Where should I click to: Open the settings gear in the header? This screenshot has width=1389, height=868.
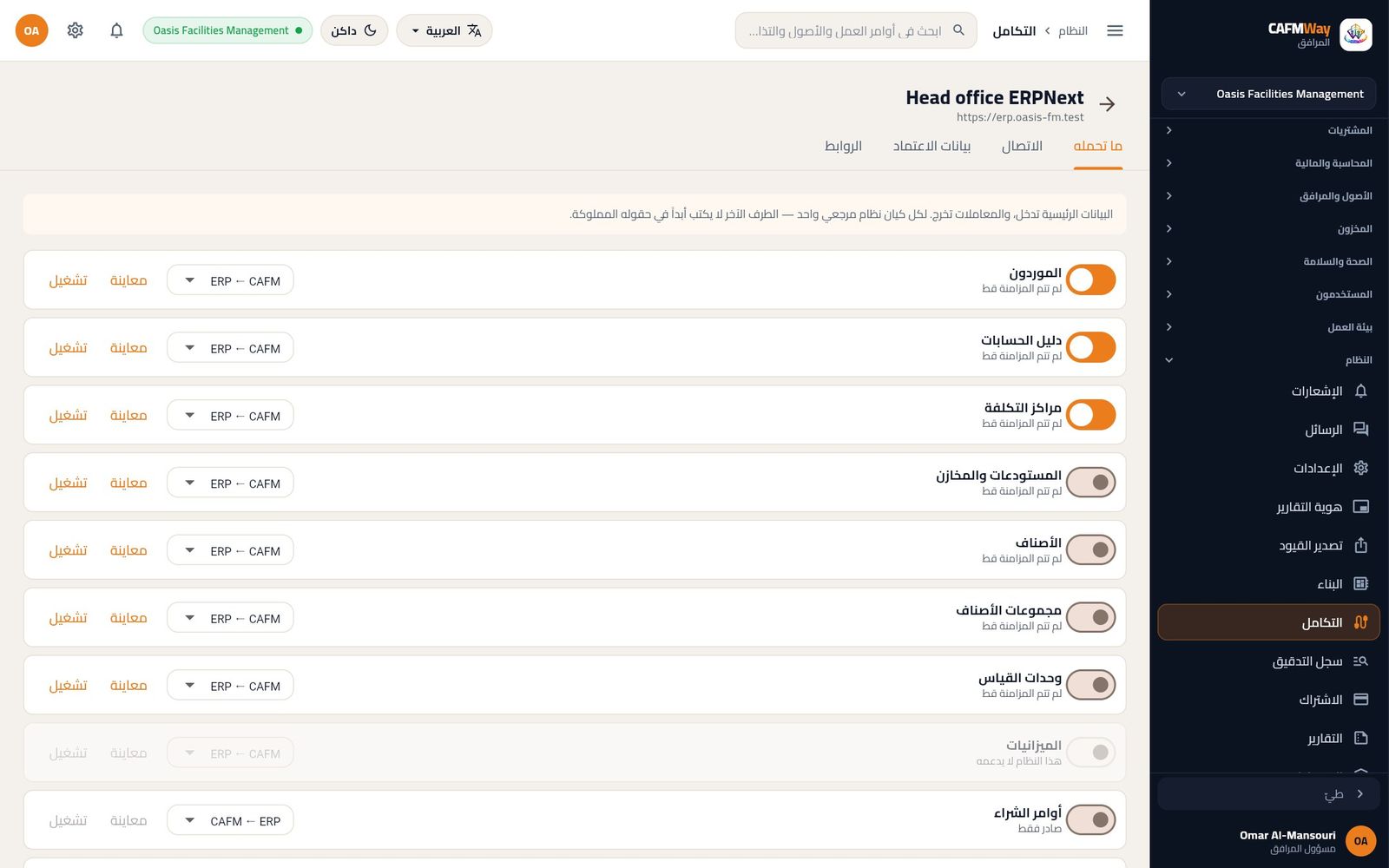pos(76,30)
